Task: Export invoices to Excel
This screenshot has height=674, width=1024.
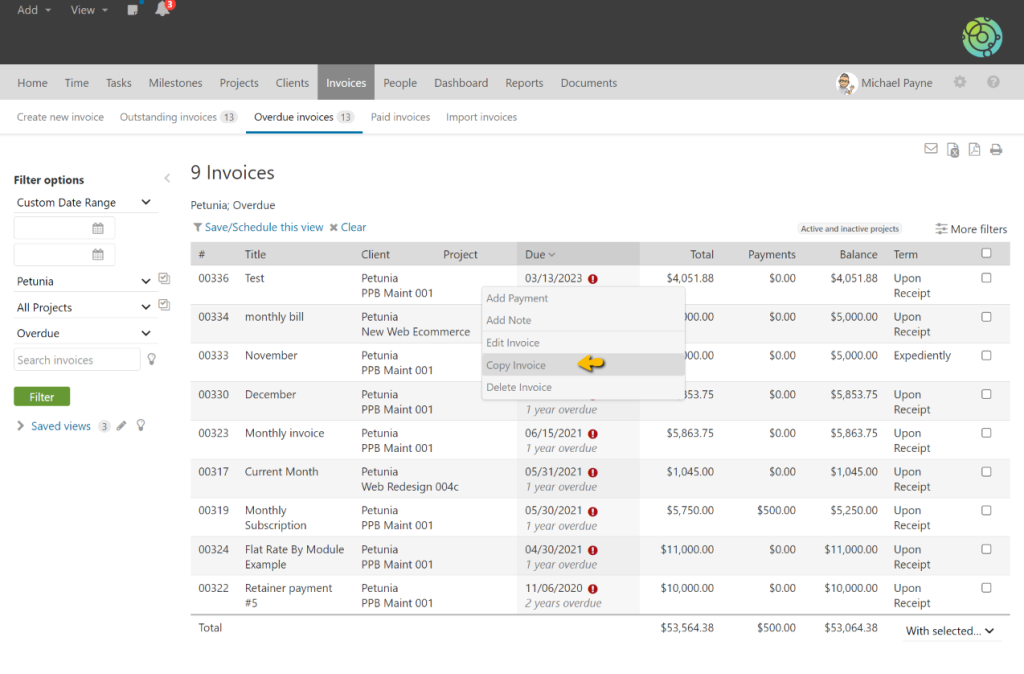Action: (x=953, y=148)
